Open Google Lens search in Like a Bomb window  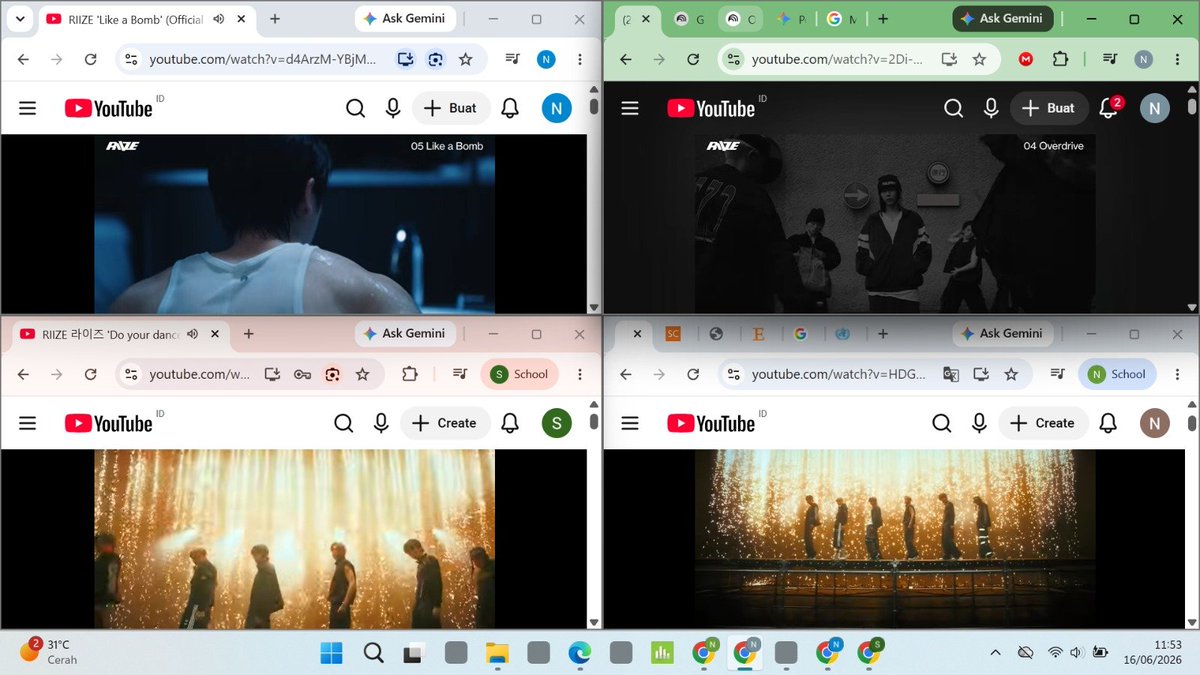coord(435,59)
